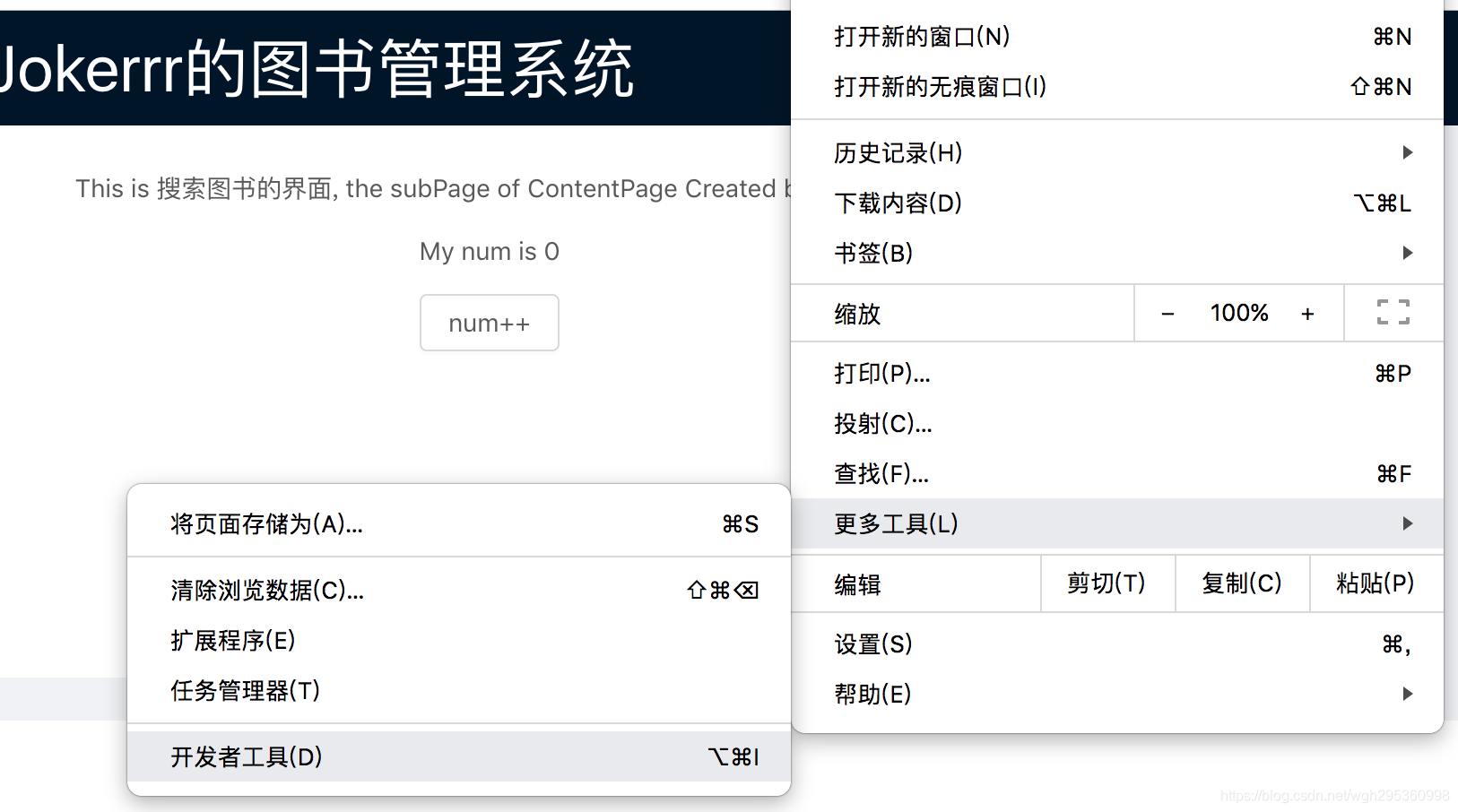Click the 复制(C) edit button
Image resolution: width=1458 pixels, height=812 pixels.
[x=1242, y=584]
